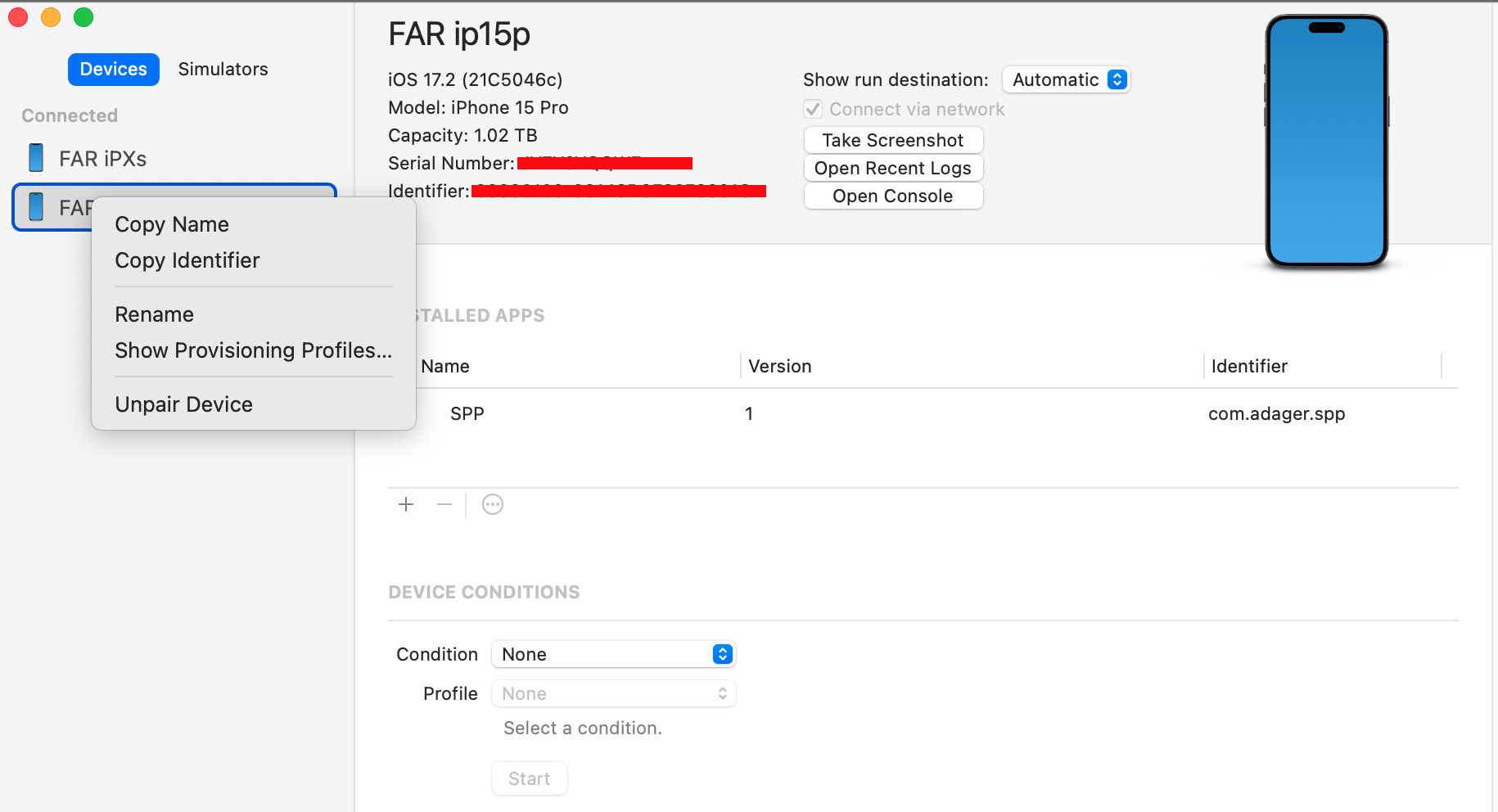The height and width of the screenshot is (812, 1498).
Task: Open the Show run destination dropdown
Action: 1066,79
